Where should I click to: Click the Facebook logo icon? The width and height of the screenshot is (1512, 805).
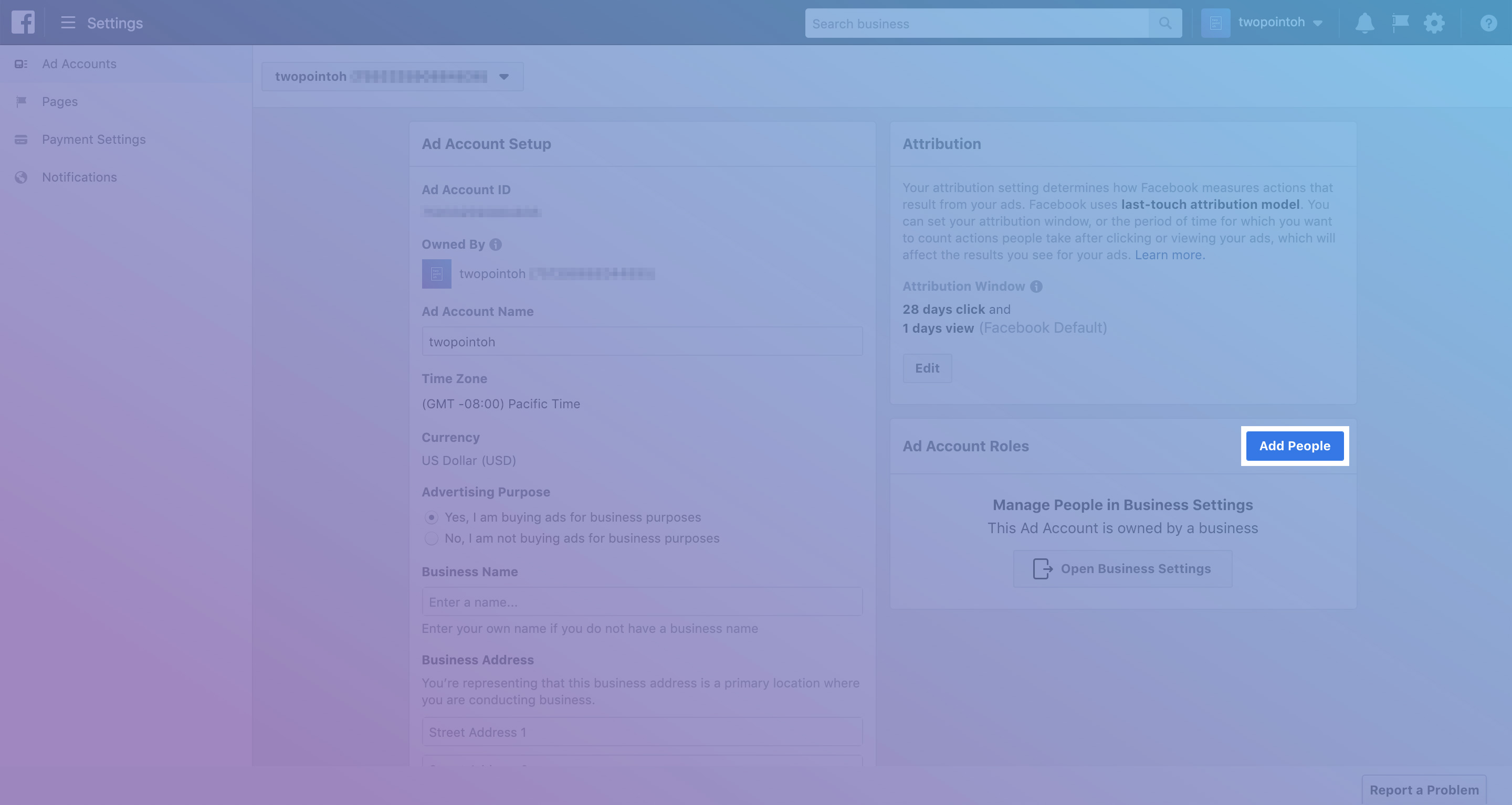(x=23, y=23)
